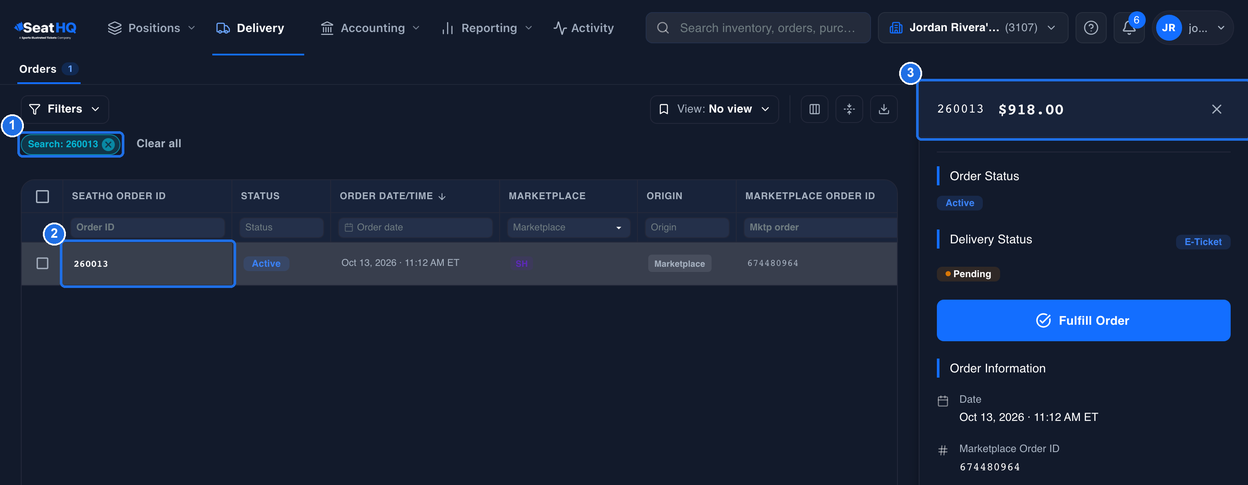Click the Marketplace origin badge in row

tap(680, 264)
